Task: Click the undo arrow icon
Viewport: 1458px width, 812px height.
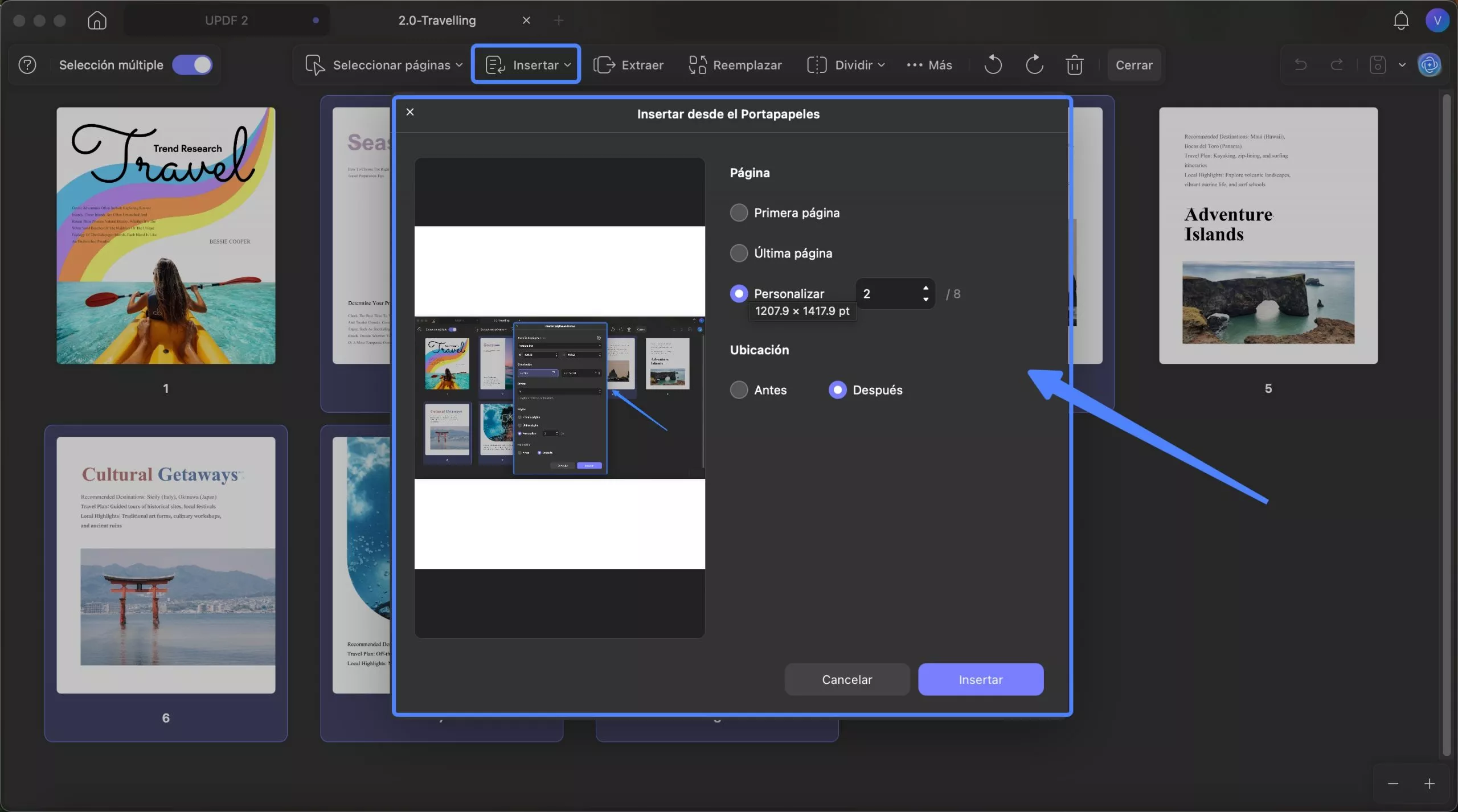Action: point(1300,65)
